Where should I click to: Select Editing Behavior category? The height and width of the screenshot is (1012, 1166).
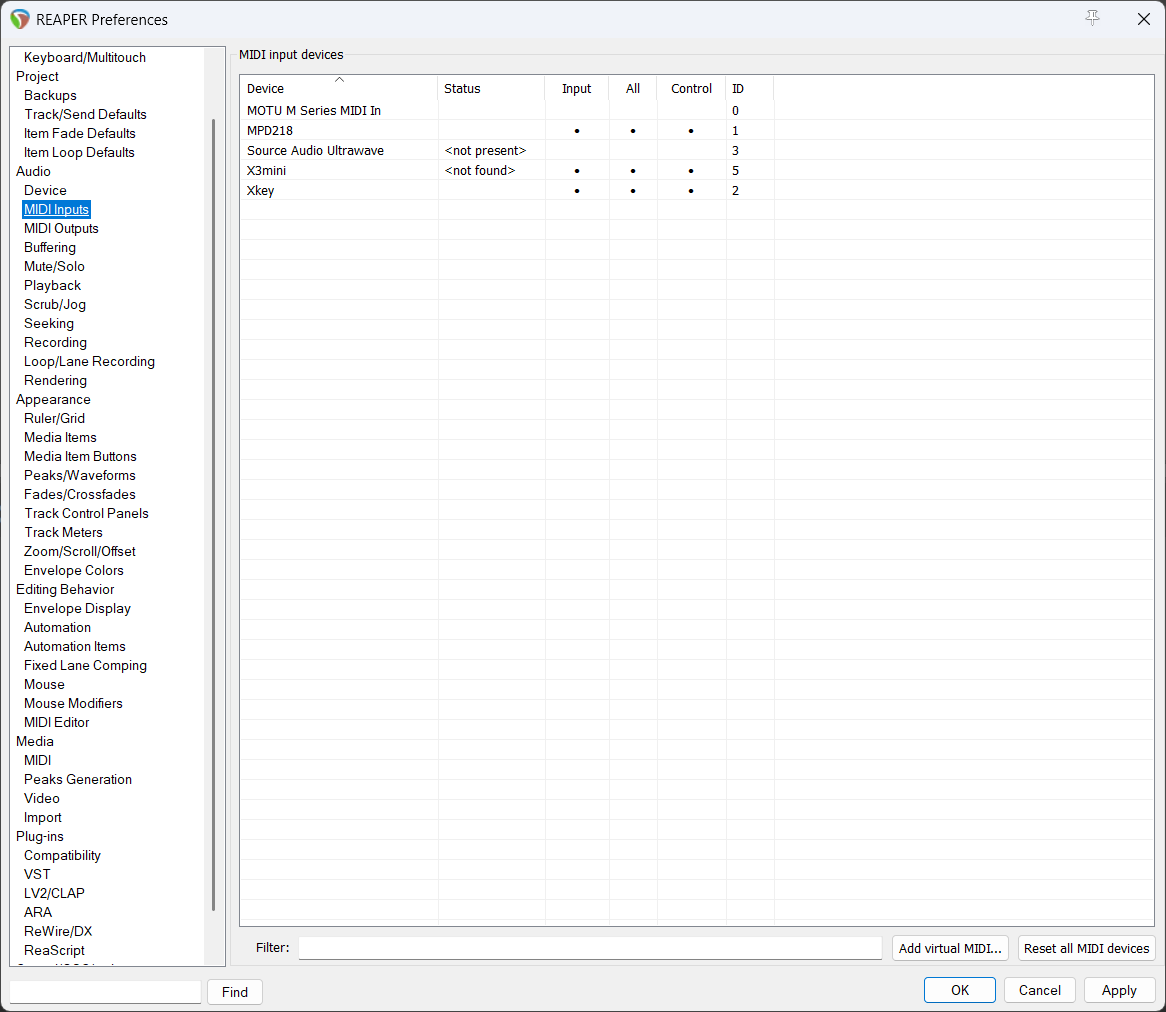65,590
